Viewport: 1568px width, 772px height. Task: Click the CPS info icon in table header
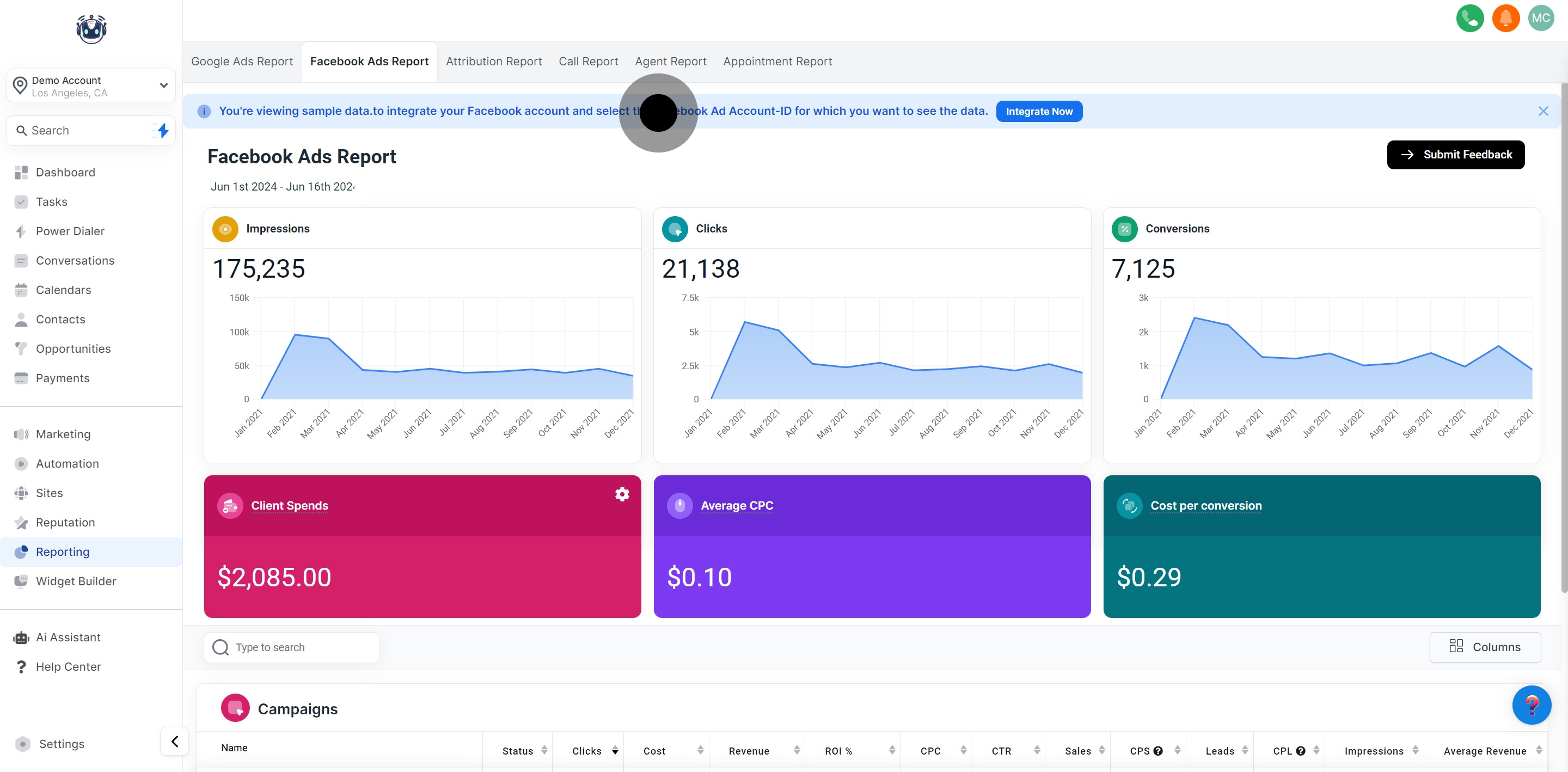[1159, 751]
